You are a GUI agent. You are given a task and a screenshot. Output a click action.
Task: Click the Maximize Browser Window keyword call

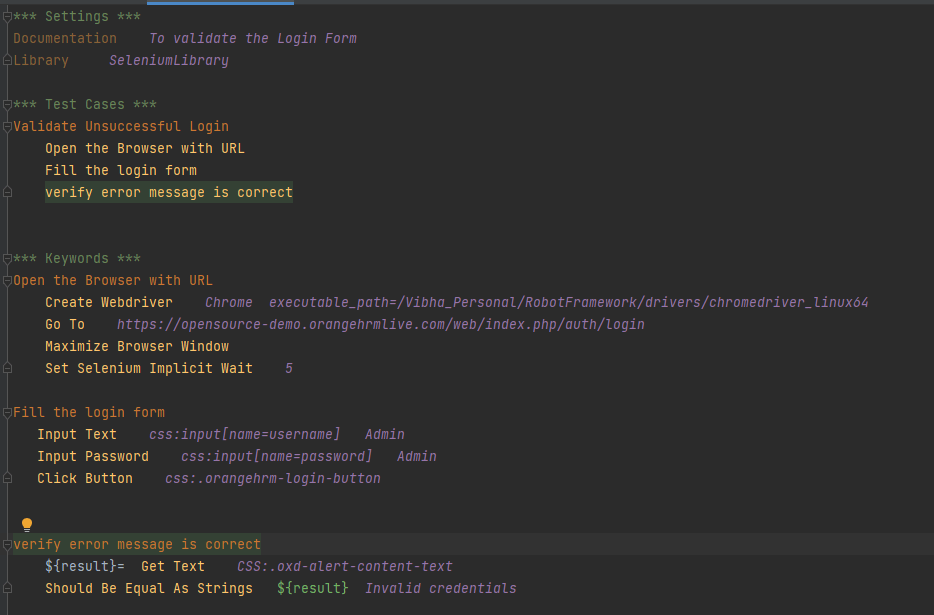click(x=136, y=347)
